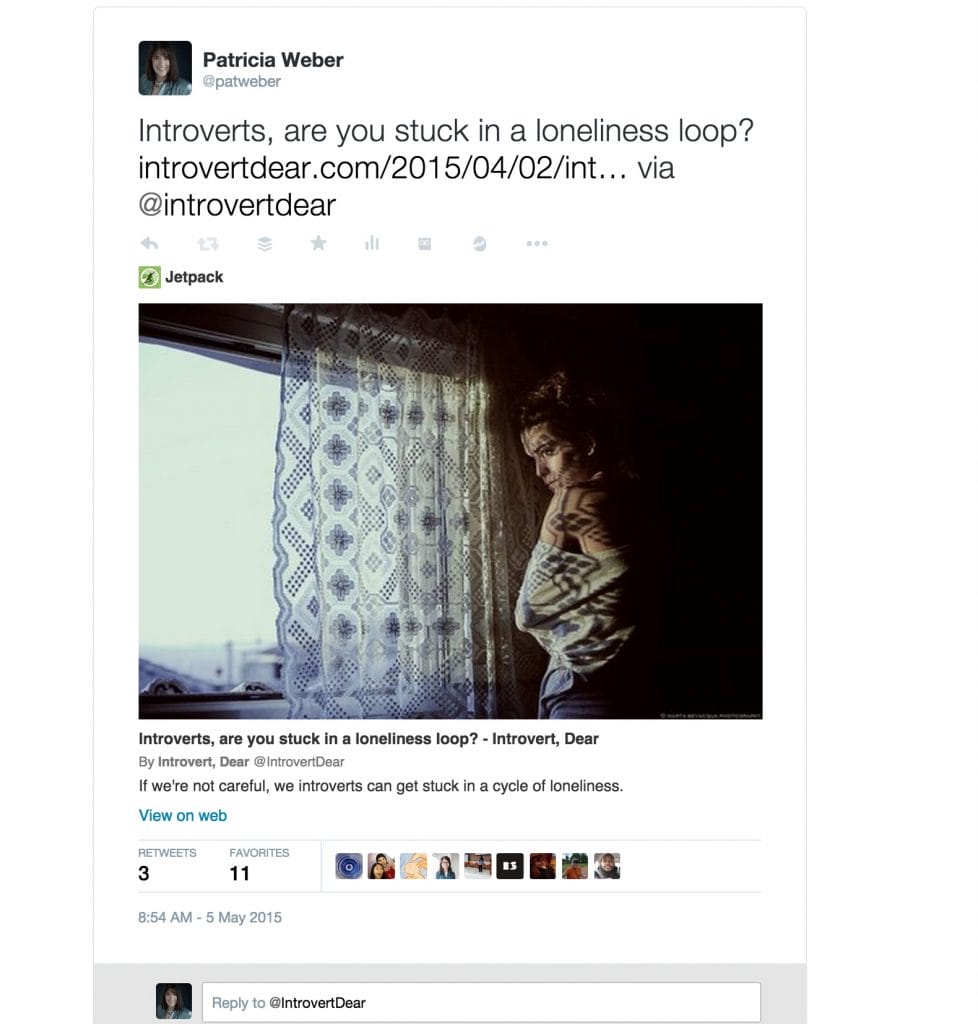This screenshot has width=978, height=1024.
Task: Click the Patricia Weber name link
Action: click(x=273, y=60)
